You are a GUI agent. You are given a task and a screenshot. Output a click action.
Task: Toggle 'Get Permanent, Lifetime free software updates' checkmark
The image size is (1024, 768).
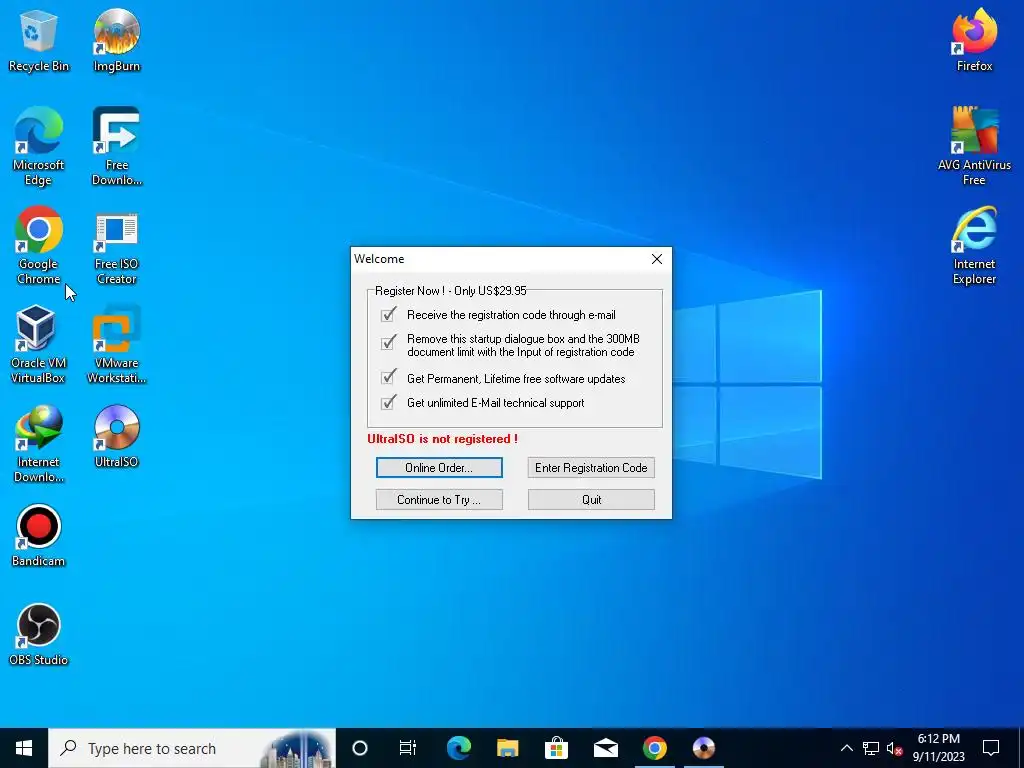pos(389,377)
